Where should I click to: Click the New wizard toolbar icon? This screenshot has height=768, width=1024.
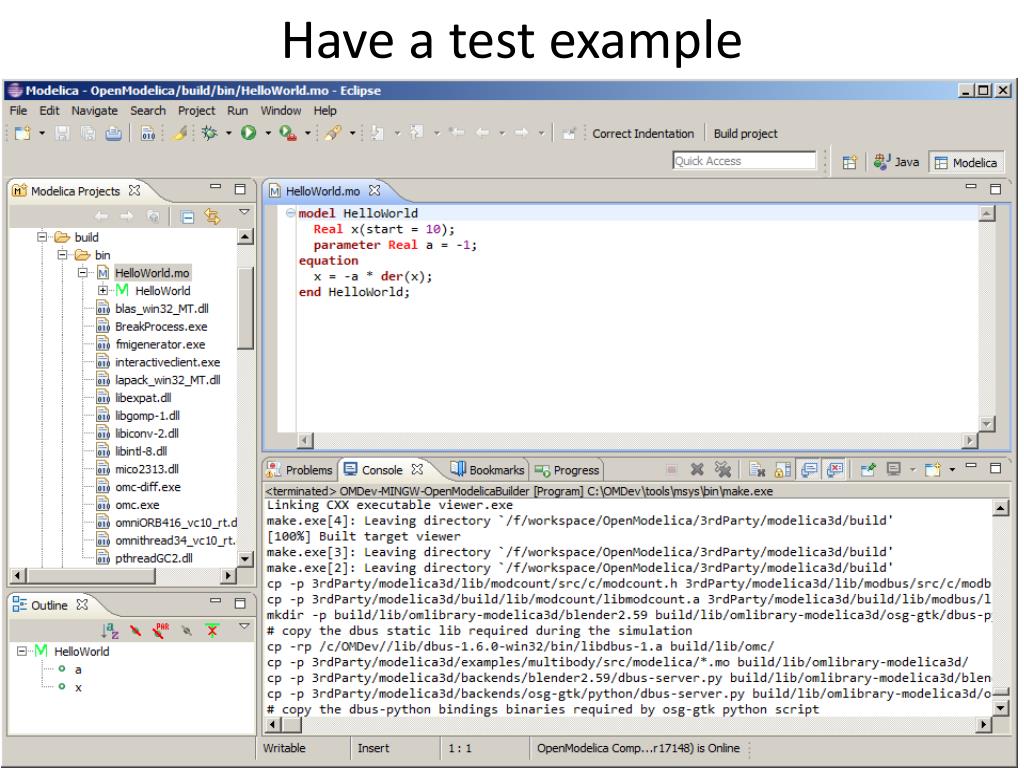coord(23,133)
